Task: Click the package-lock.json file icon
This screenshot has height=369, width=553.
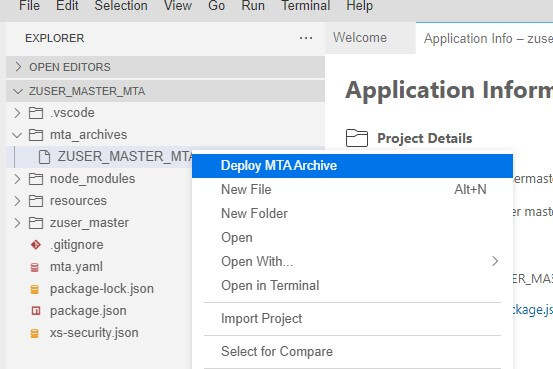Action: point(35,289)
